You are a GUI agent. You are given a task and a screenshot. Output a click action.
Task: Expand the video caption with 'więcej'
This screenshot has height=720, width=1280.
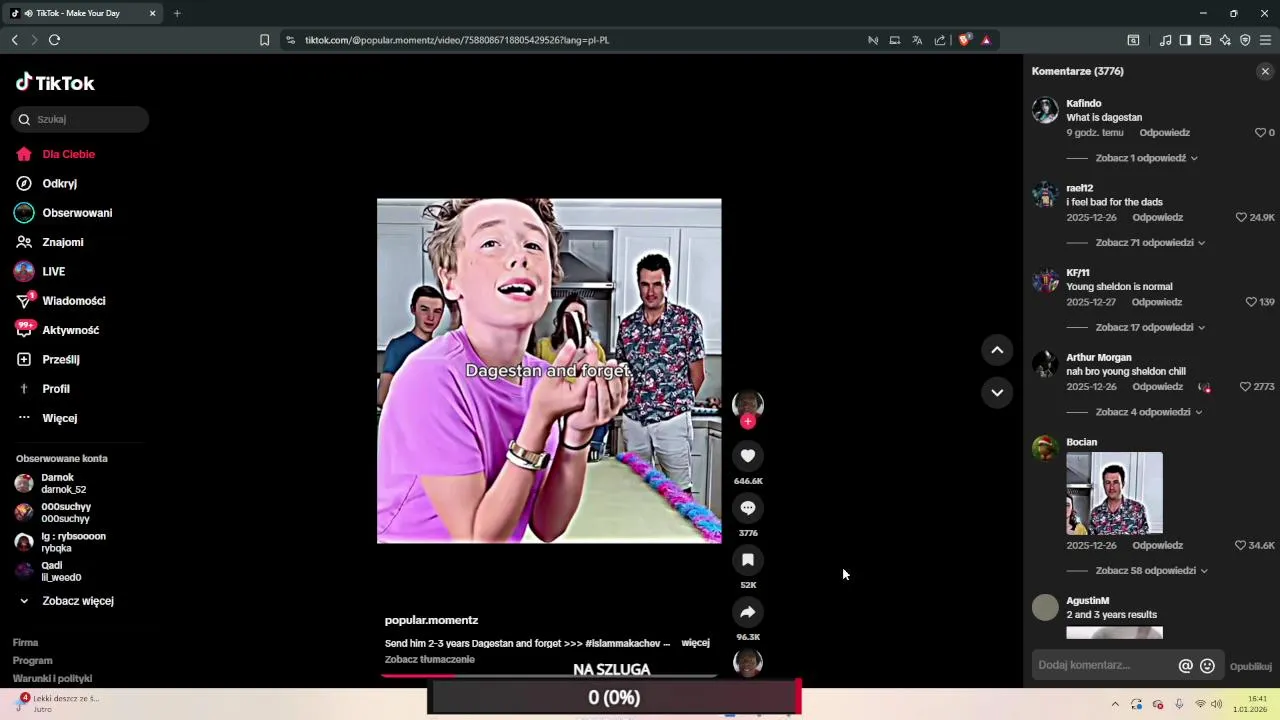pyautogui.click(x=695, y=643)
